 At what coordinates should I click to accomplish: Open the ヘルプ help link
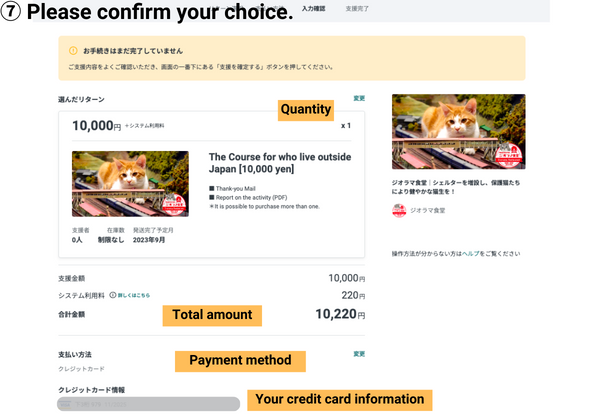pyautogui.click(x=470, y=254)
